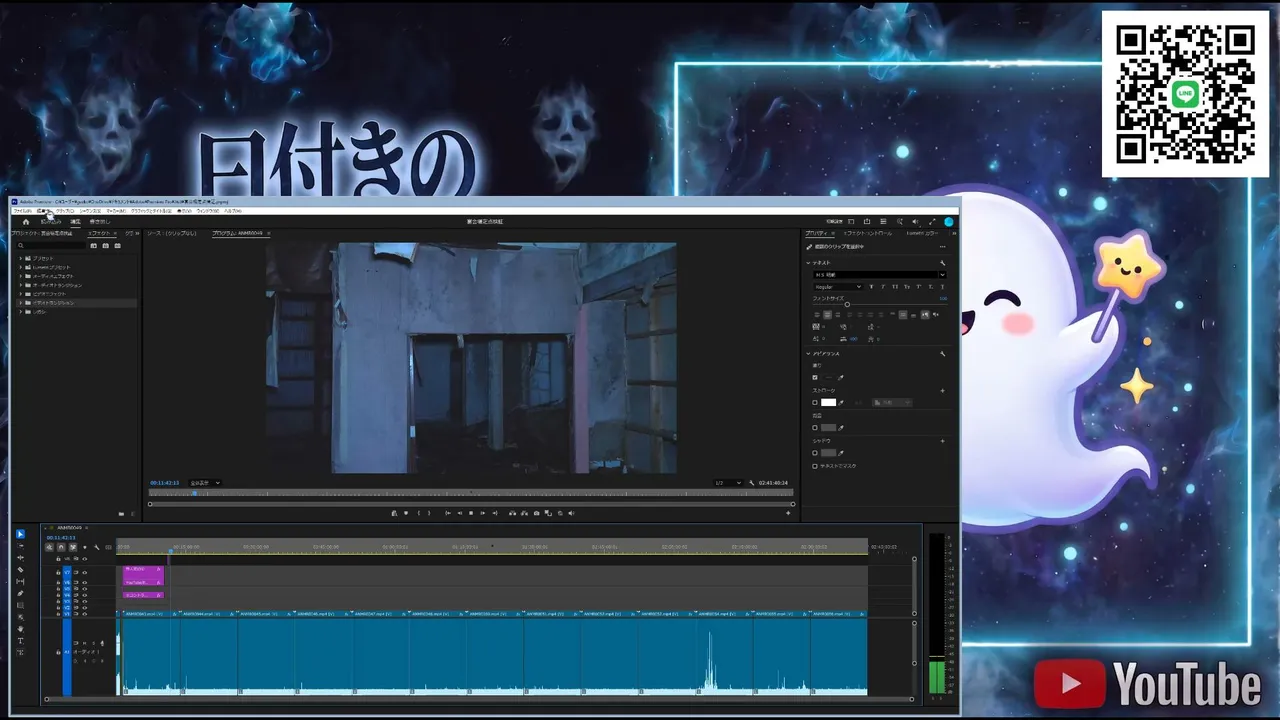Open the Appearance section wrench settings
This screenshot has width=1280, height=720.
(942, 354)
